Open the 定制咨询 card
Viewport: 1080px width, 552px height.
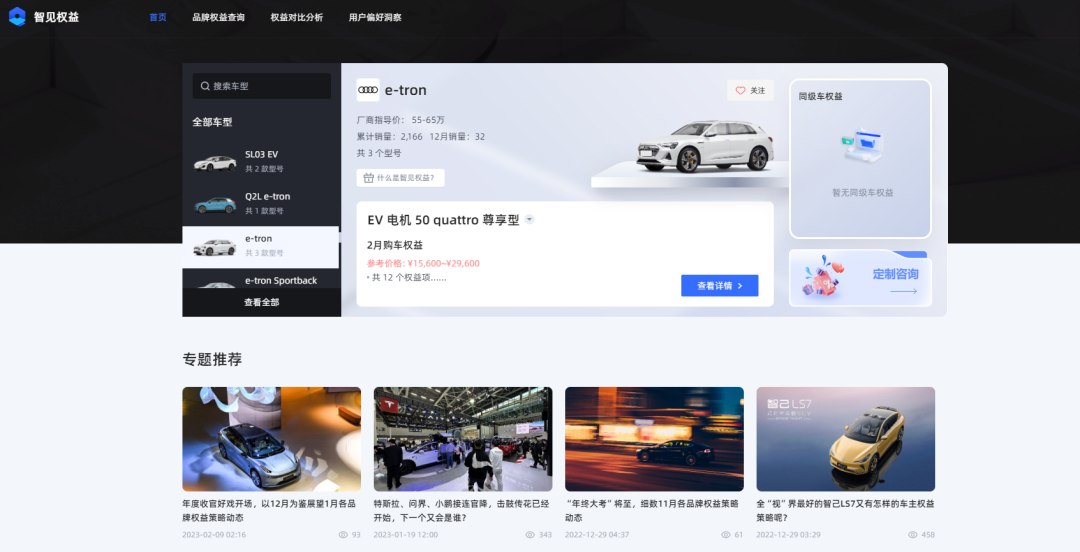pyautogui.click(x=860, y=278)
